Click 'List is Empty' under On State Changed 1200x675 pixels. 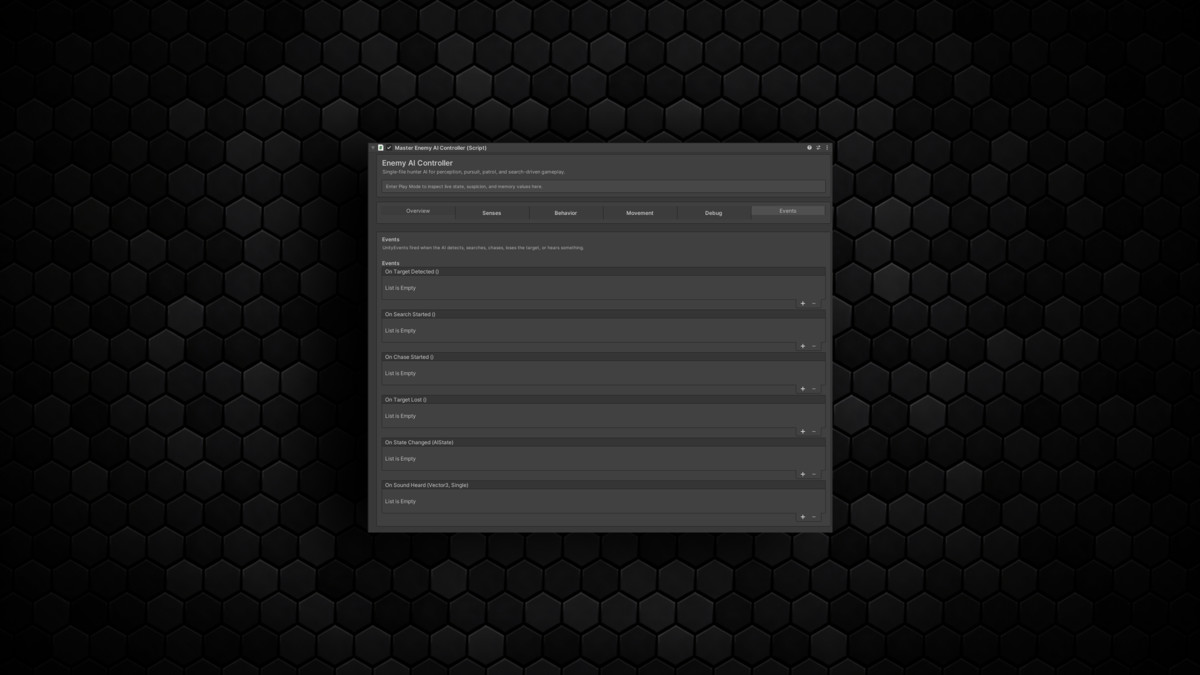point(400,459)
